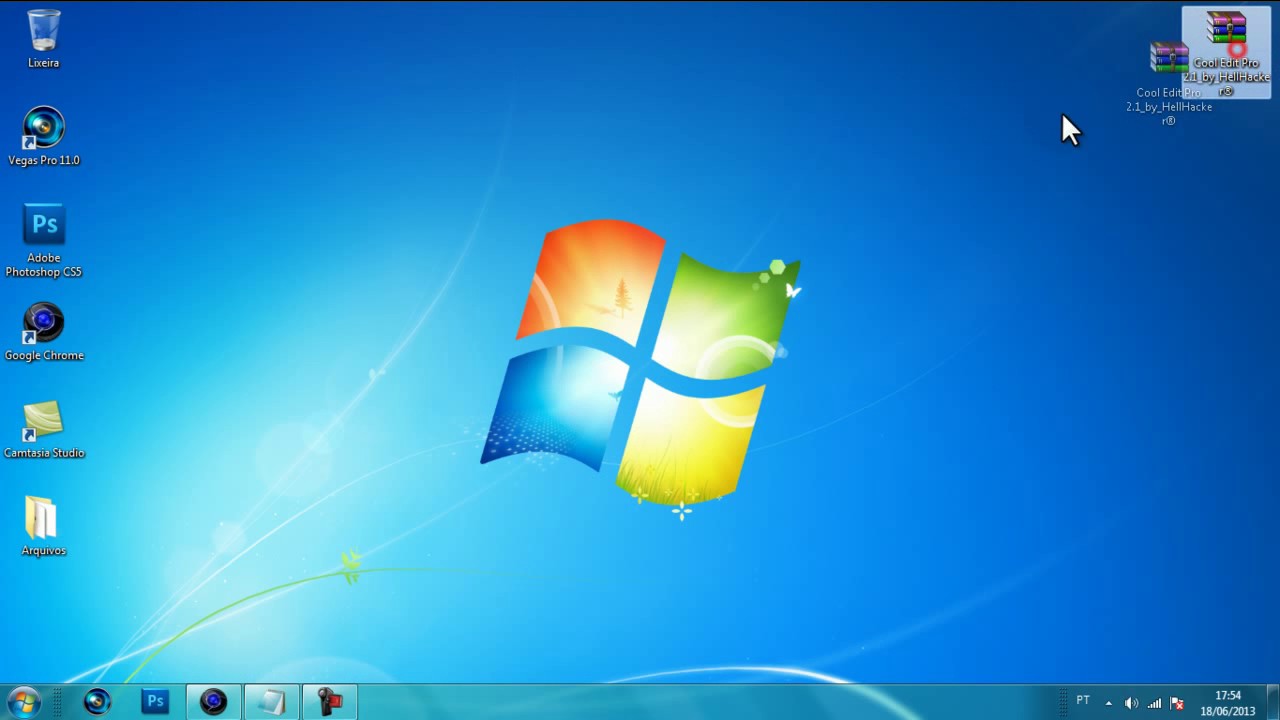
Task: Launch Photoshop from the taskbar pin
Action: [x=155, y=702]
